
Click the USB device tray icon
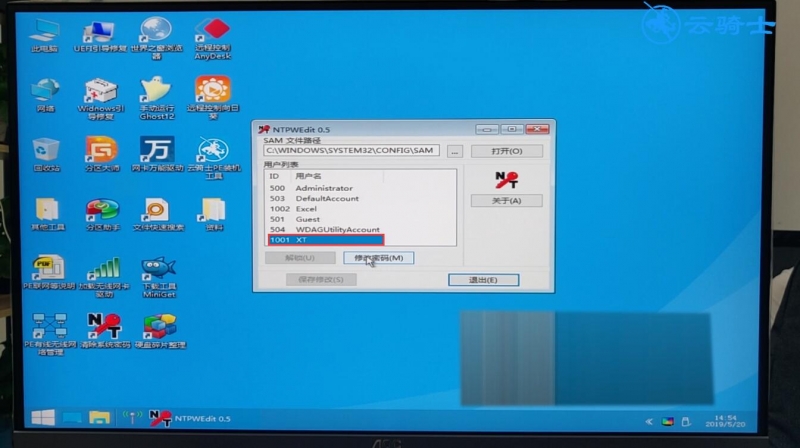click(x=686, y=421)
